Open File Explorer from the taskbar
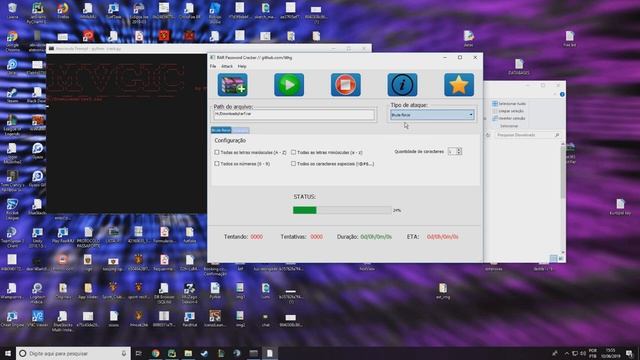Image resolution: width=640 pixels, height=360 pixels. pyautogui.click(x=188, y=353)
